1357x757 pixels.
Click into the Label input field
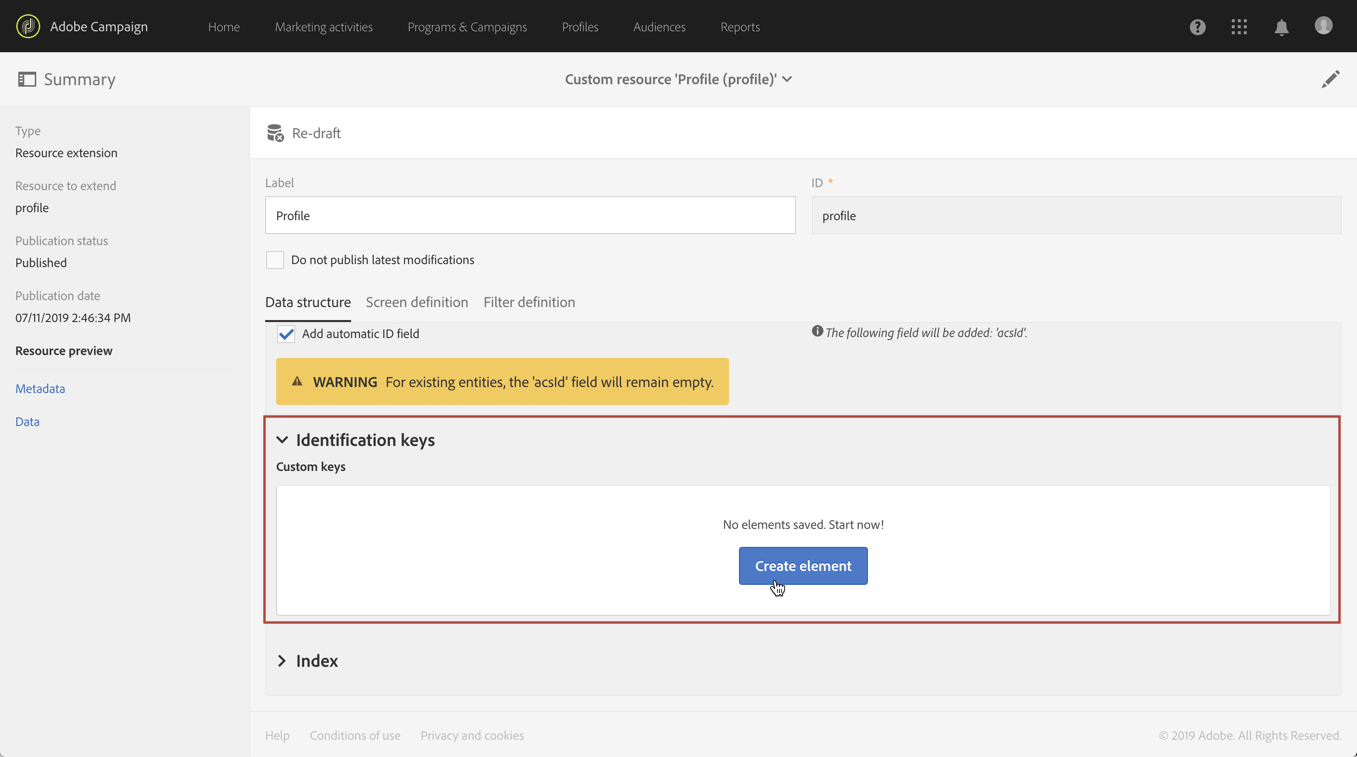click(530, 216)
